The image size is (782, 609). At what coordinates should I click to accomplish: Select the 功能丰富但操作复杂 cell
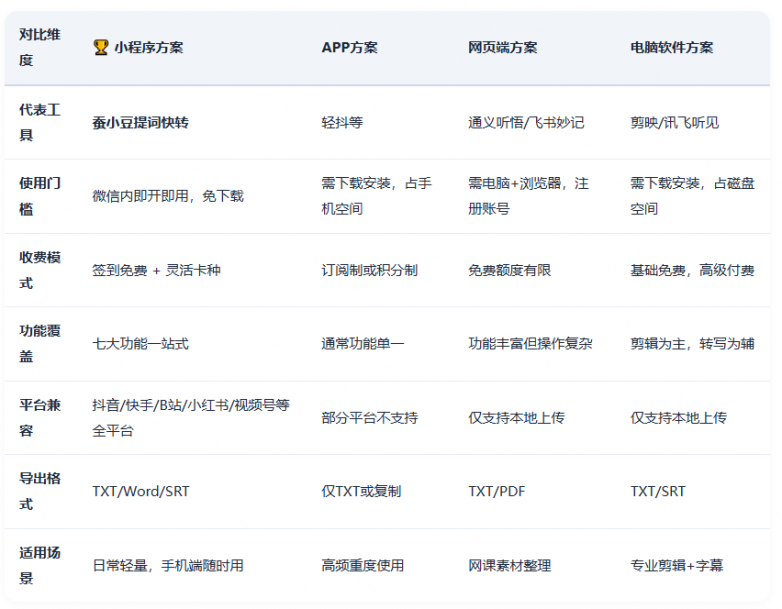point(530,344)
